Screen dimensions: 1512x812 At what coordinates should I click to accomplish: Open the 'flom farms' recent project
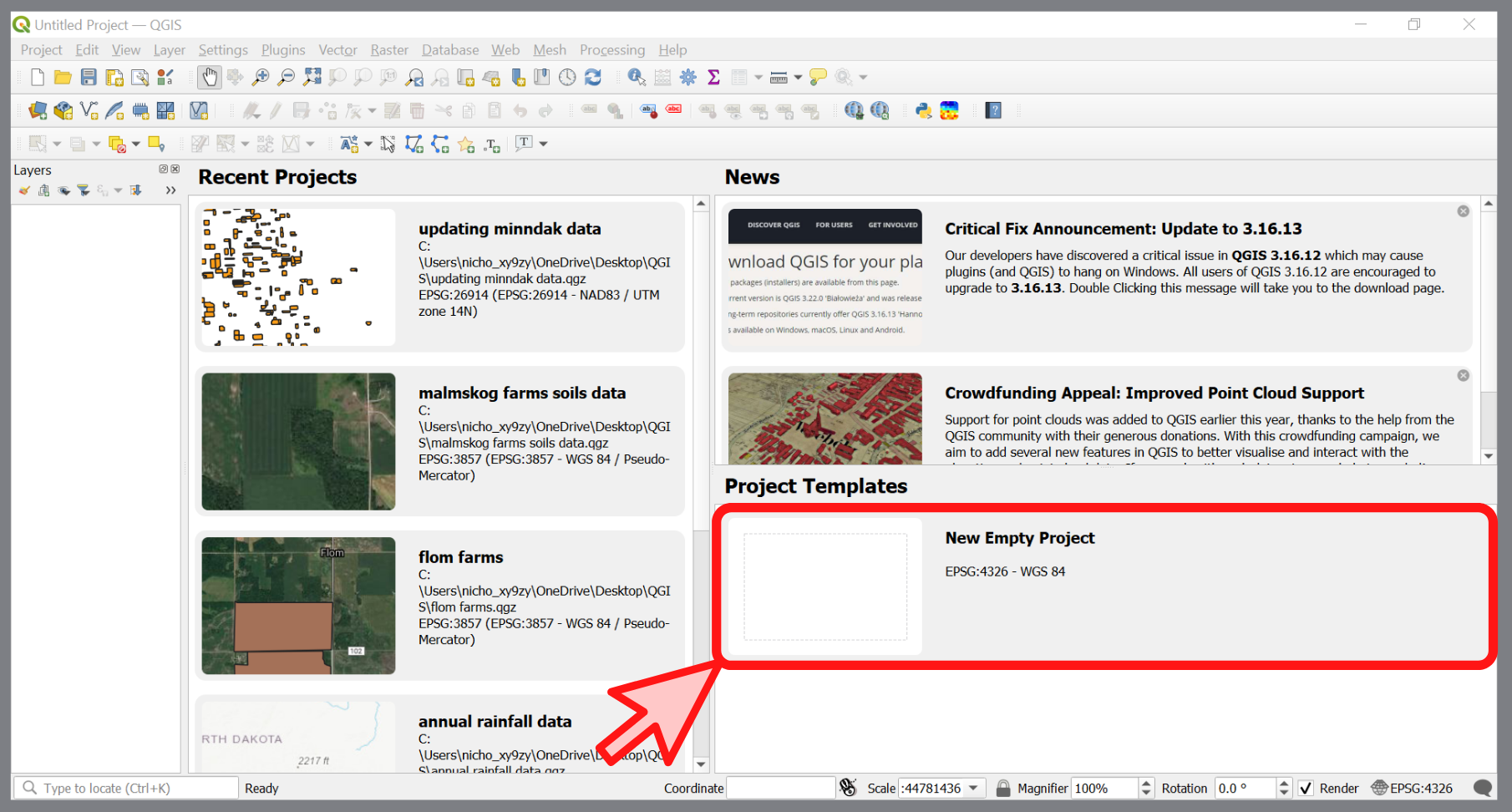[440, 606]
